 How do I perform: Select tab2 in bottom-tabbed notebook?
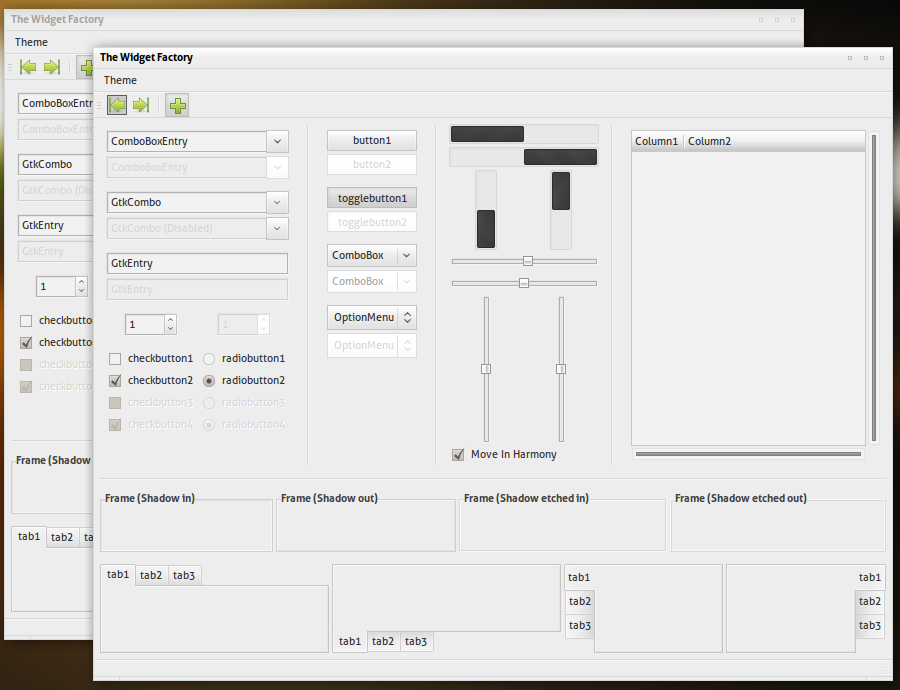click(383, 642)
